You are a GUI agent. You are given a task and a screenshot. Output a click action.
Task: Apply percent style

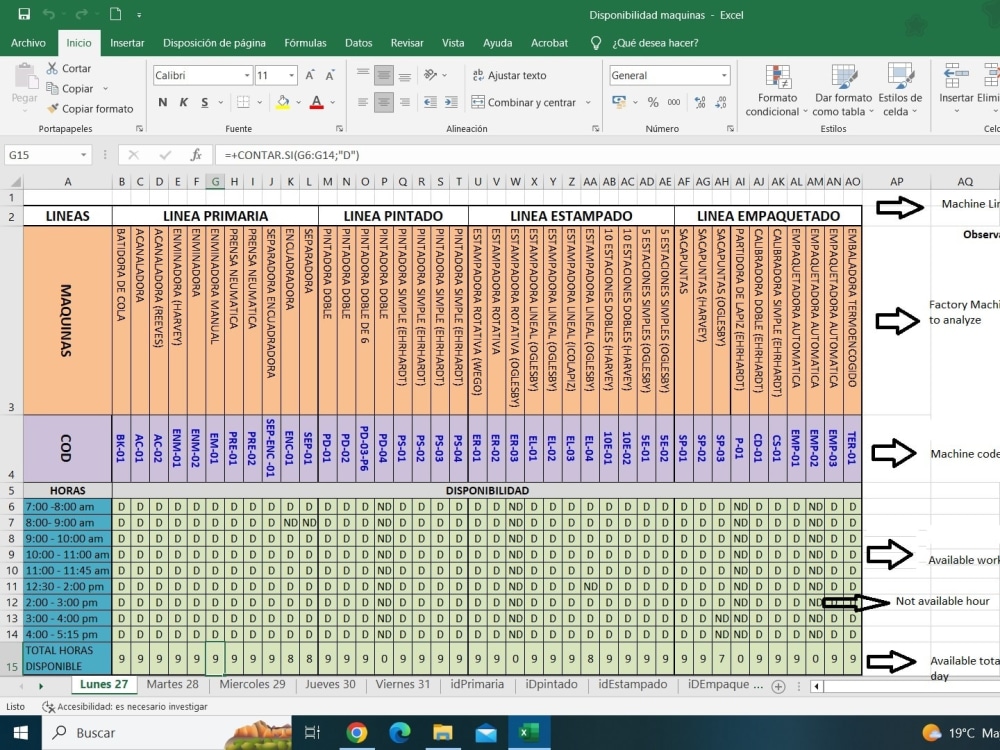653,102
